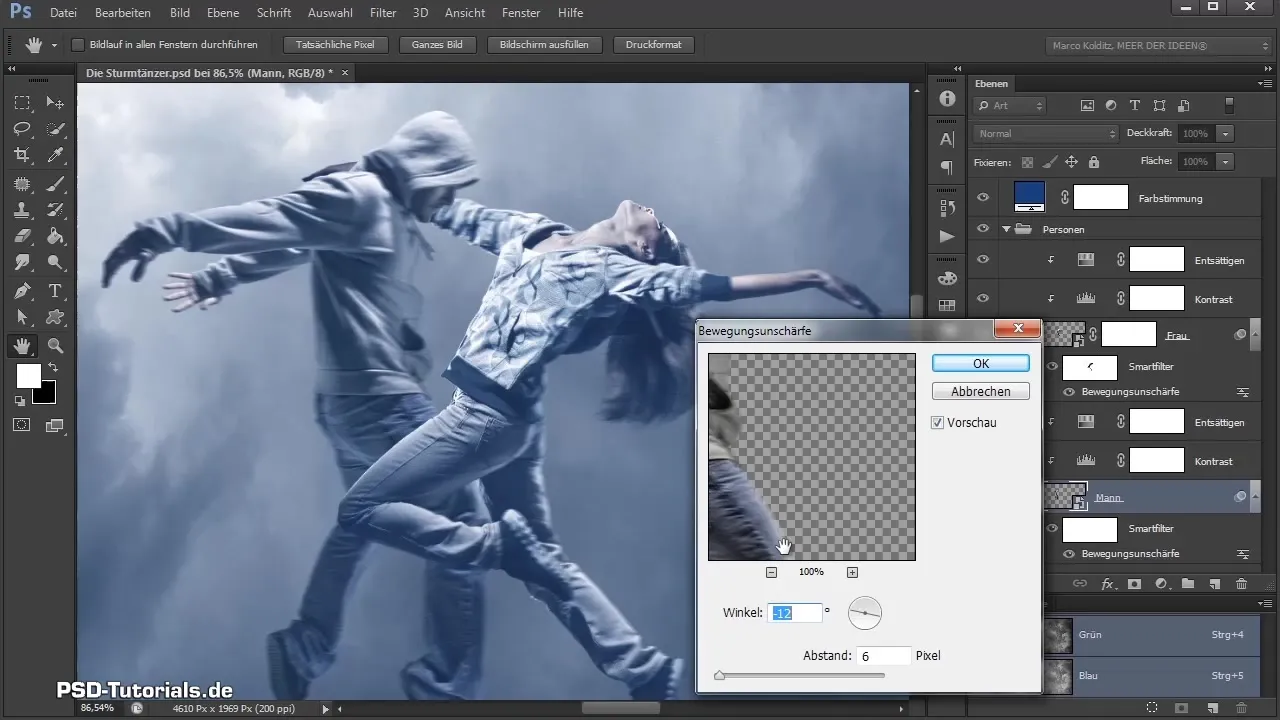Filter layers by type layers (T icon)

[x=1135, y=105]
